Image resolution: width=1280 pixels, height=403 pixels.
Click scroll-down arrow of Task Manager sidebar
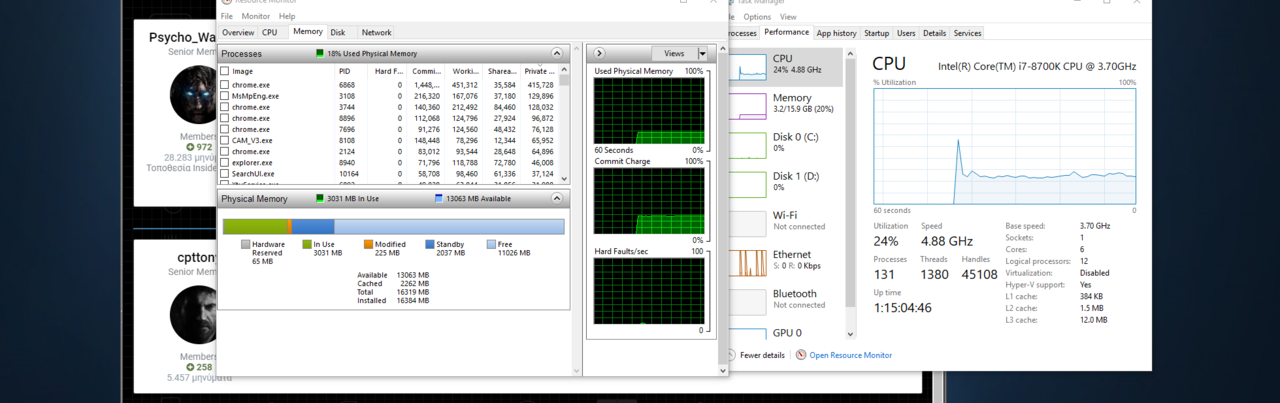point(851,335)
